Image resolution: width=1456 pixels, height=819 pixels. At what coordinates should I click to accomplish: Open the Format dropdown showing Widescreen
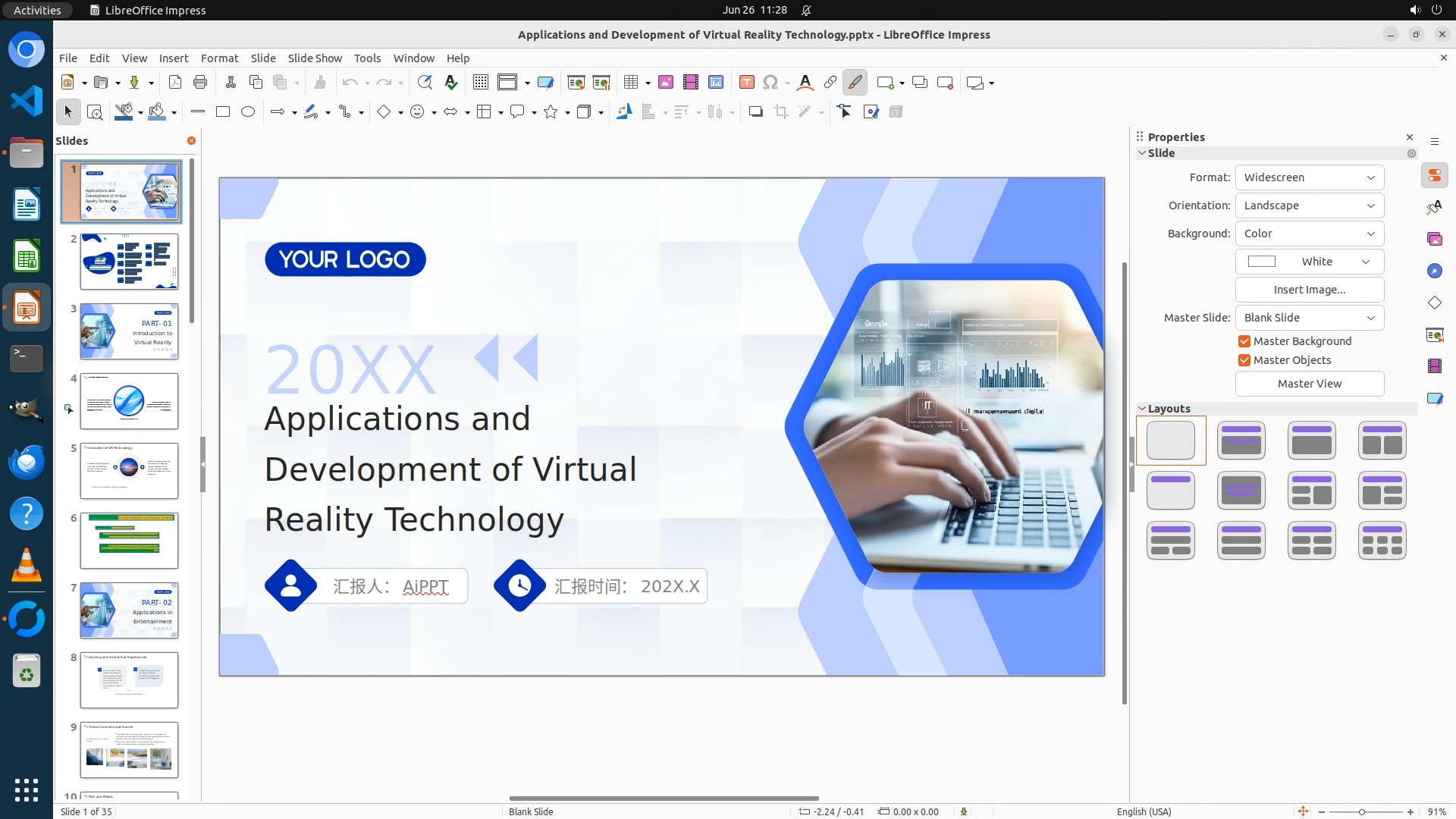click(1309, 177)
